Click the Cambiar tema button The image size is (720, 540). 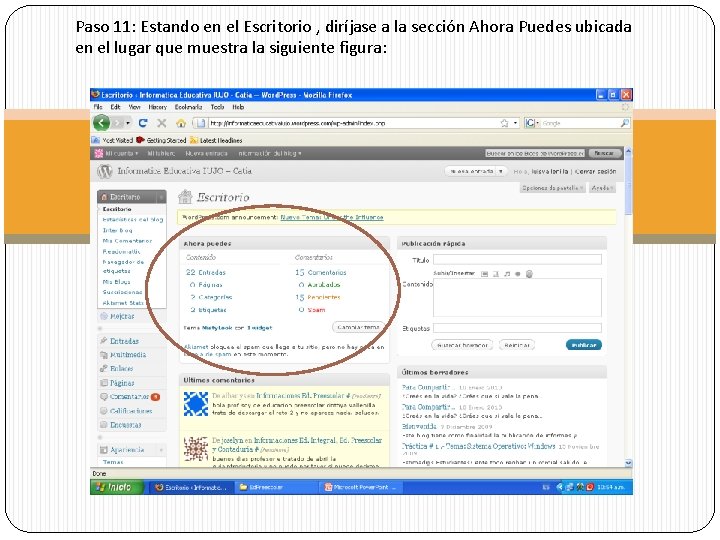358,327
